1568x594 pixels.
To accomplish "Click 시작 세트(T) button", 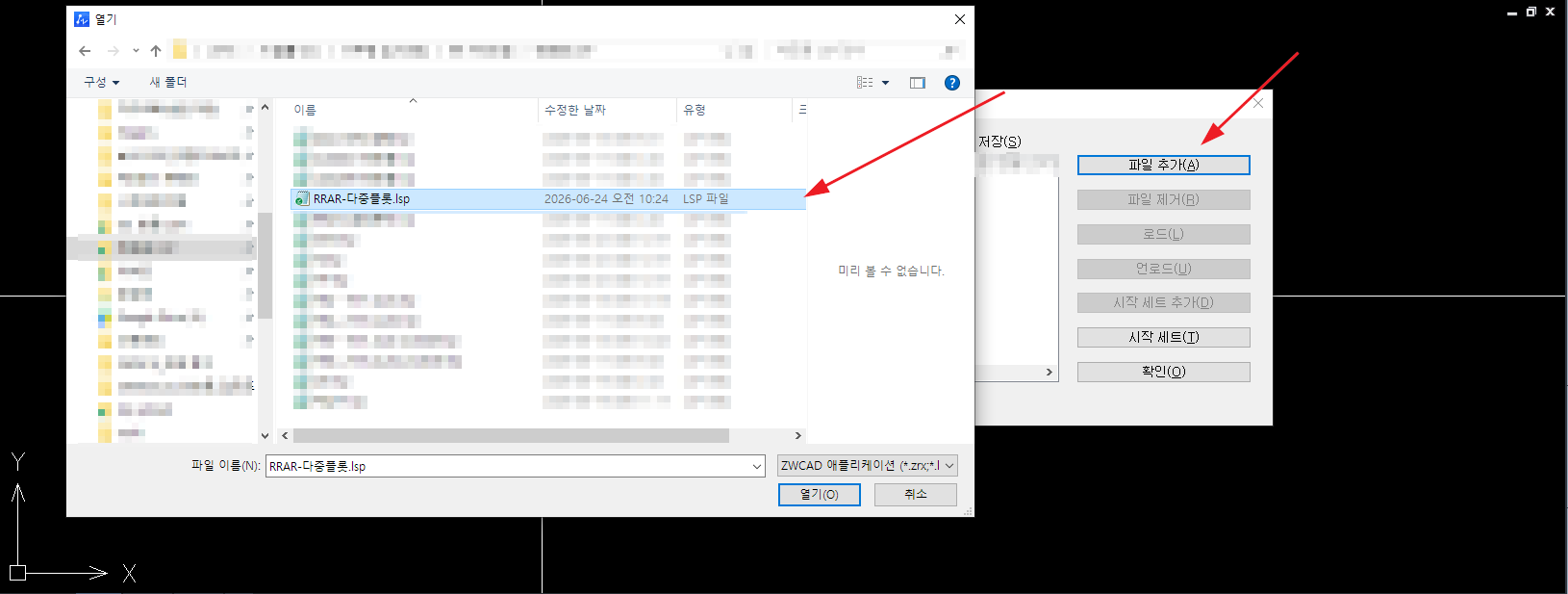I will pos(1164,337).
